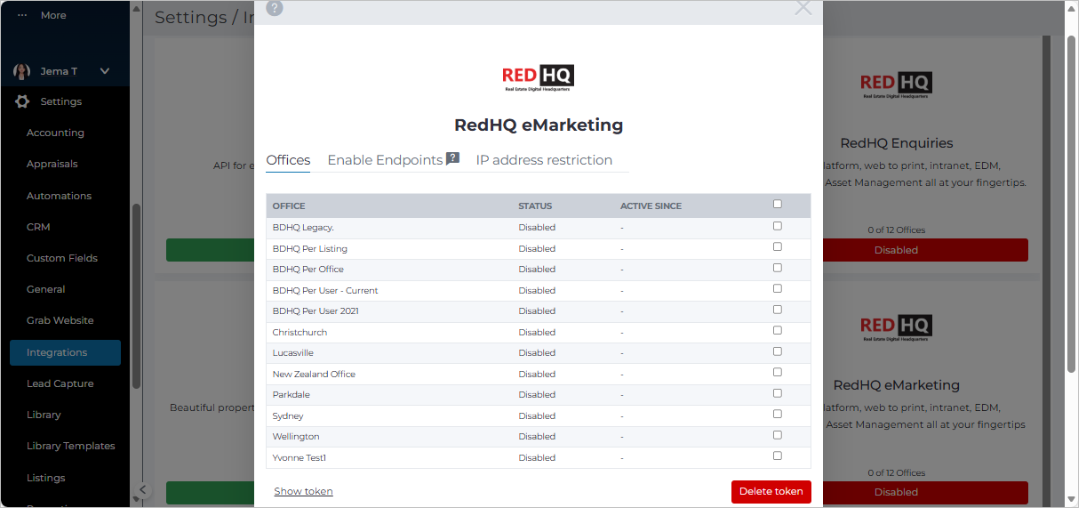Click the Christchurch office name

(300, 332)
